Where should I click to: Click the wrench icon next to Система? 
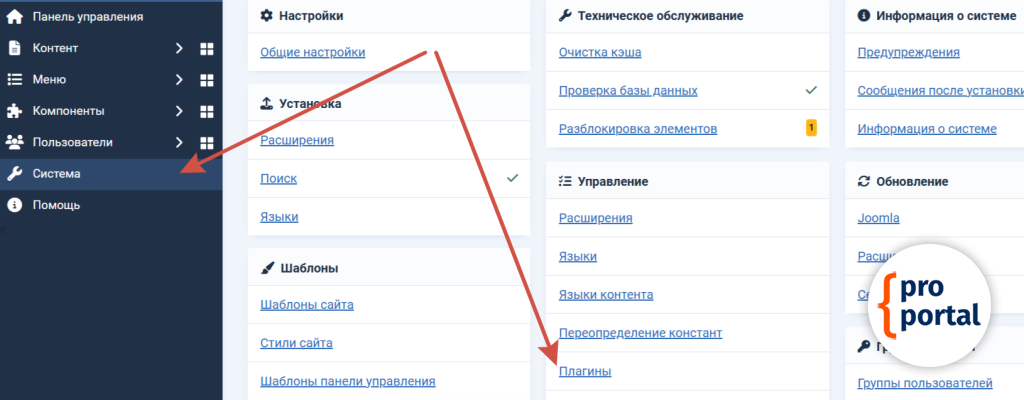[15, 173]
